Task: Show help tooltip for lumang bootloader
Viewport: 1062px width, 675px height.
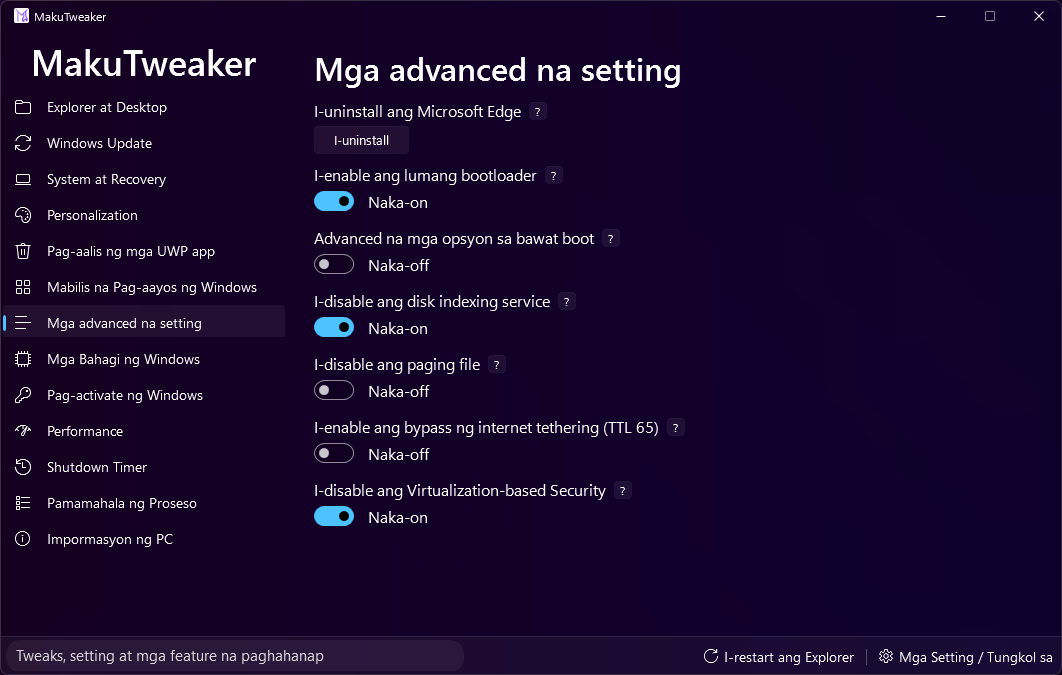Action: click(x=553, y=176)
